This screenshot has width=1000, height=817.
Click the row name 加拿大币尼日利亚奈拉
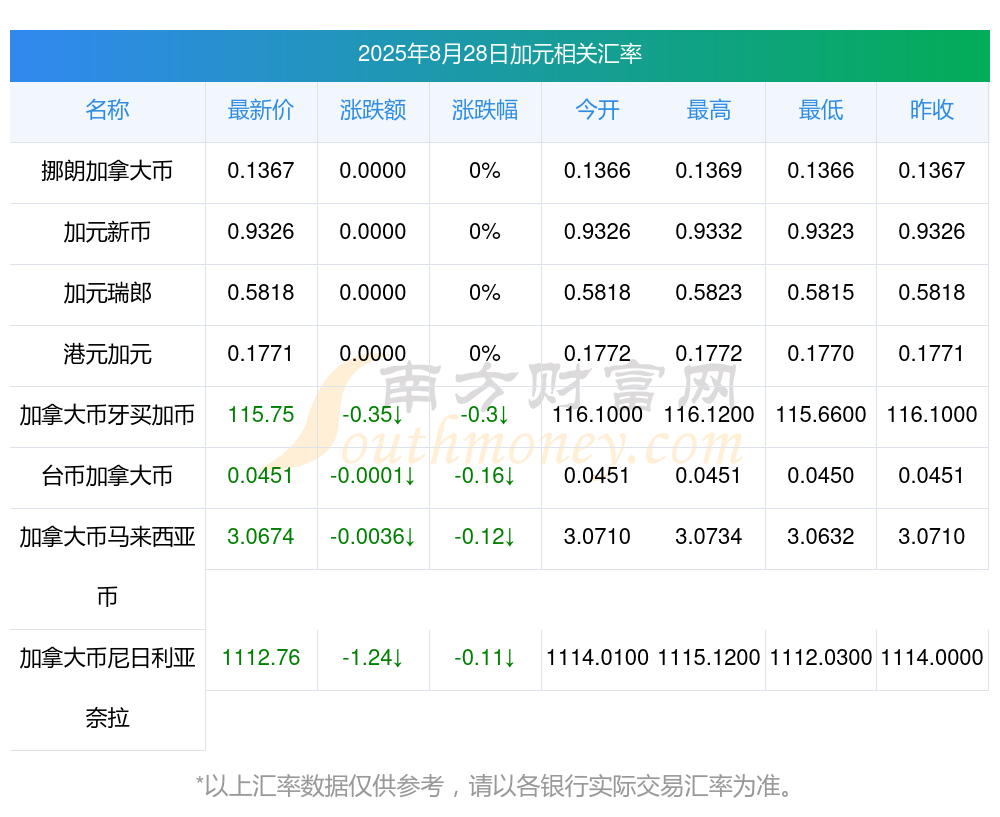[x=107, y=688]
